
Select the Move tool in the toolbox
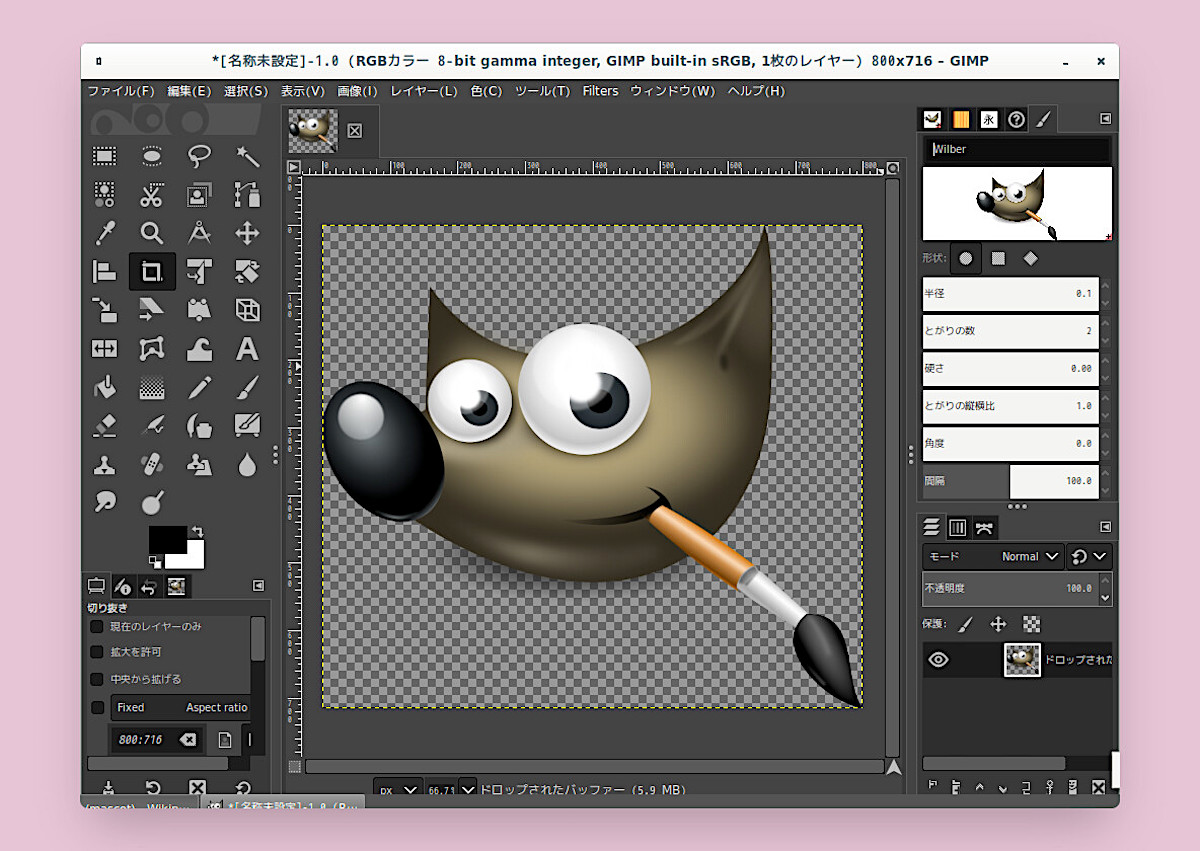pos(247,233)
